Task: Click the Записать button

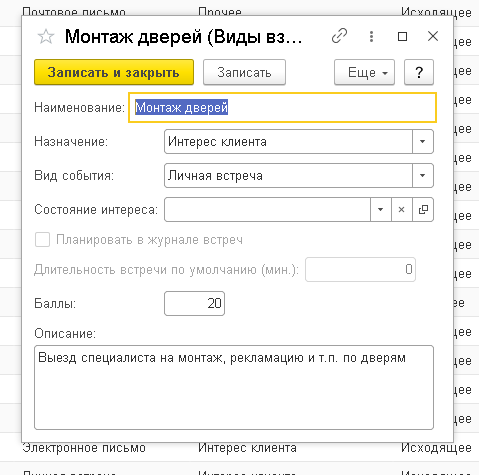Action: [x=244, y=72]
